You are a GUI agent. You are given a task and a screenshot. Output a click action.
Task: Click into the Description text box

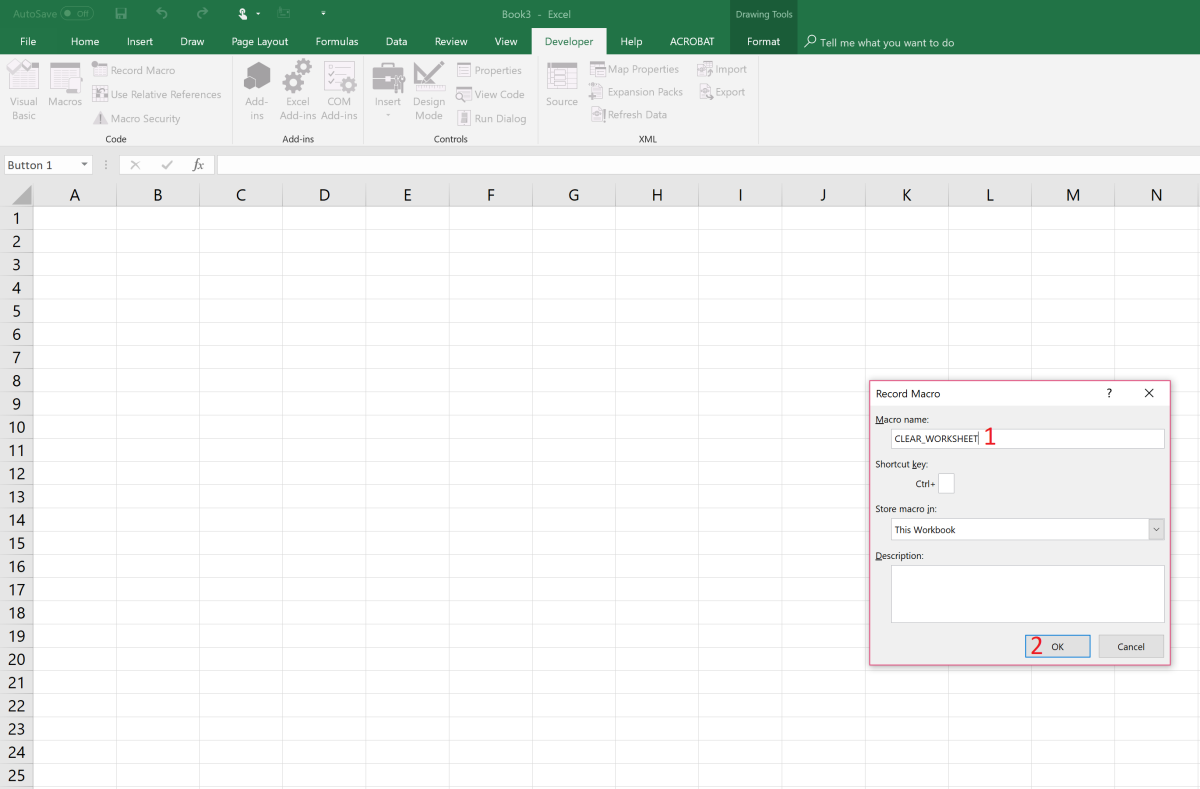point(1028,594)
